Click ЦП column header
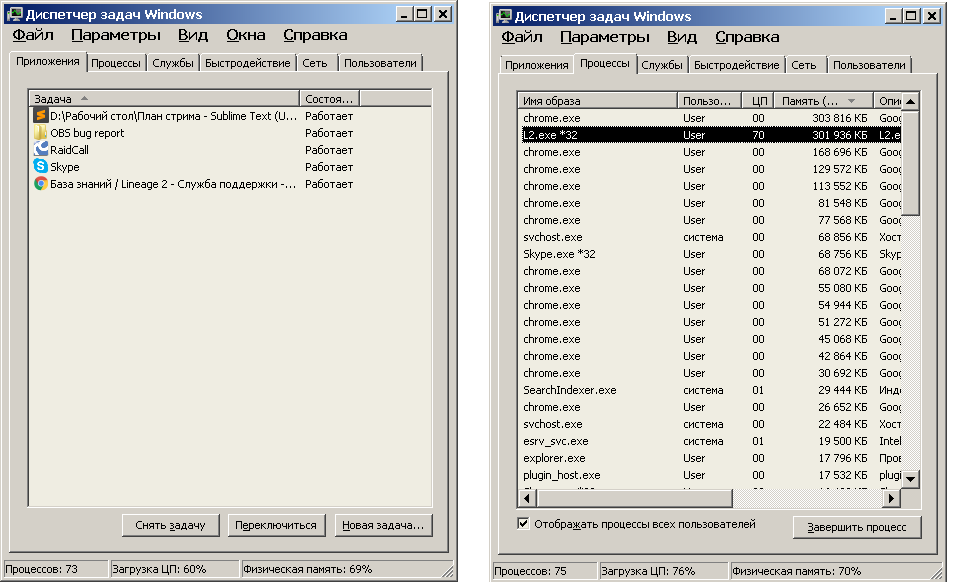 758,101
